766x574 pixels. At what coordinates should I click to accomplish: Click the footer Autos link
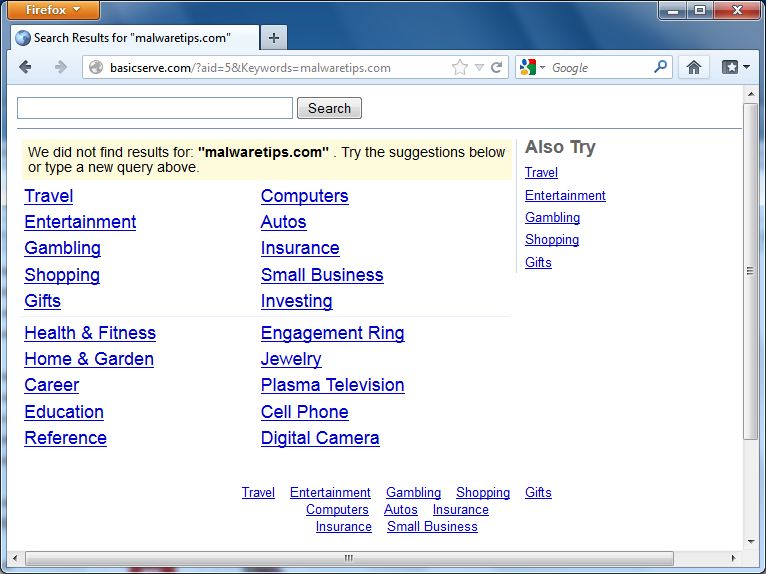401,510
